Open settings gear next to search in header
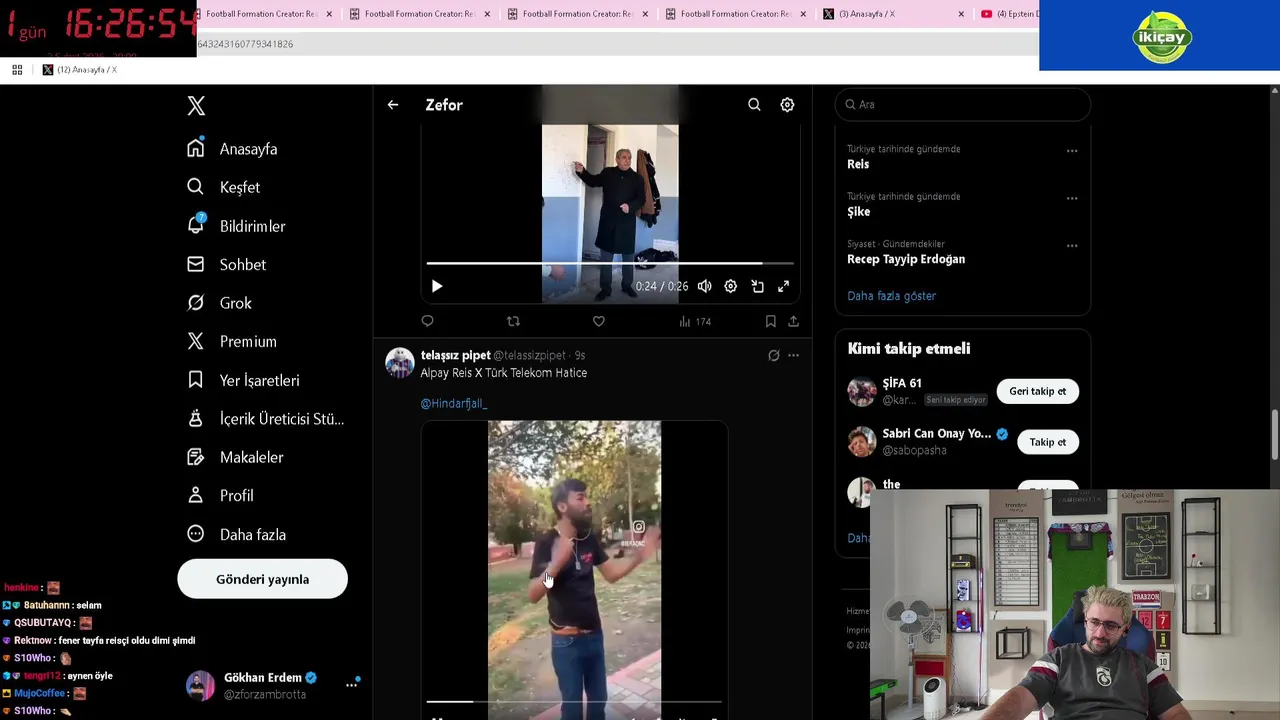 click(787, 104)
